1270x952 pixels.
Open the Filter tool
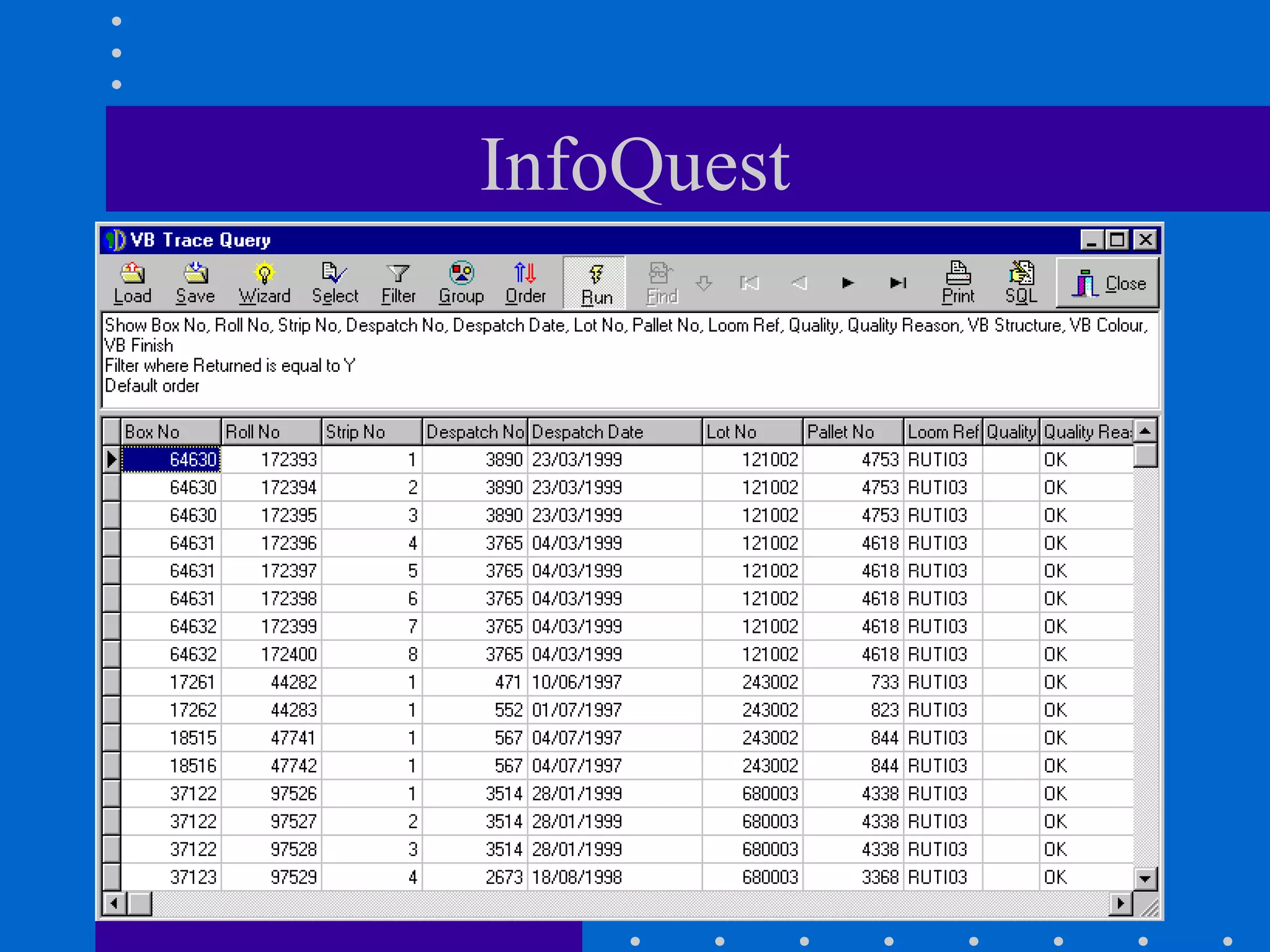point(398,283)
